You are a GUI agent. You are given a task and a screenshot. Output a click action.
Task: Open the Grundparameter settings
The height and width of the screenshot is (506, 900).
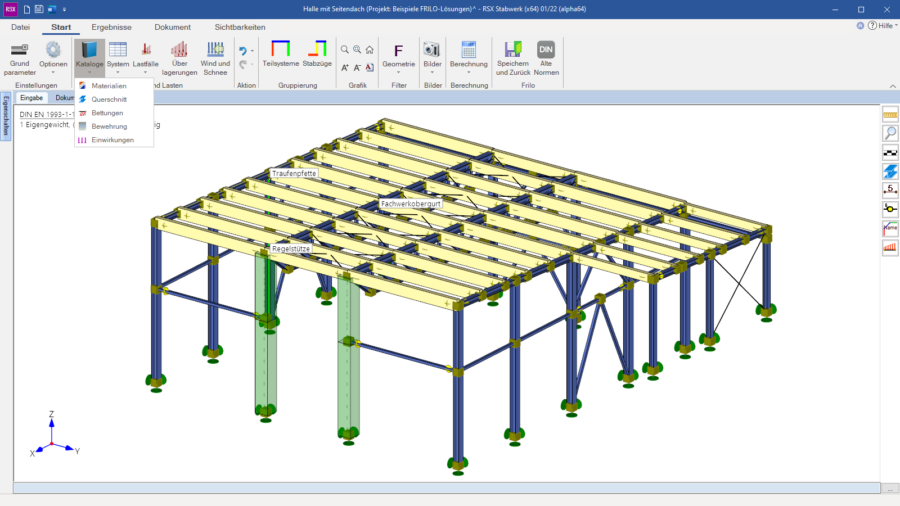tap(19, 58)
